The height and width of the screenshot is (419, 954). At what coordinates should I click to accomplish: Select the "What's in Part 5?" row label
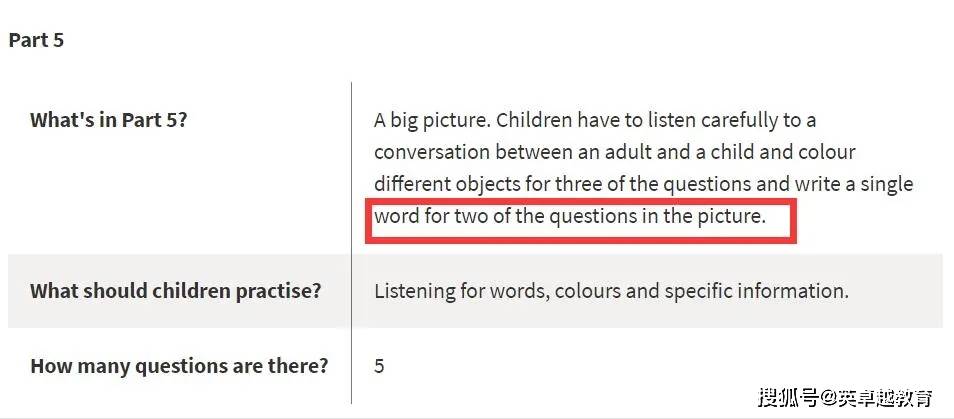click(x=108, y=119)
